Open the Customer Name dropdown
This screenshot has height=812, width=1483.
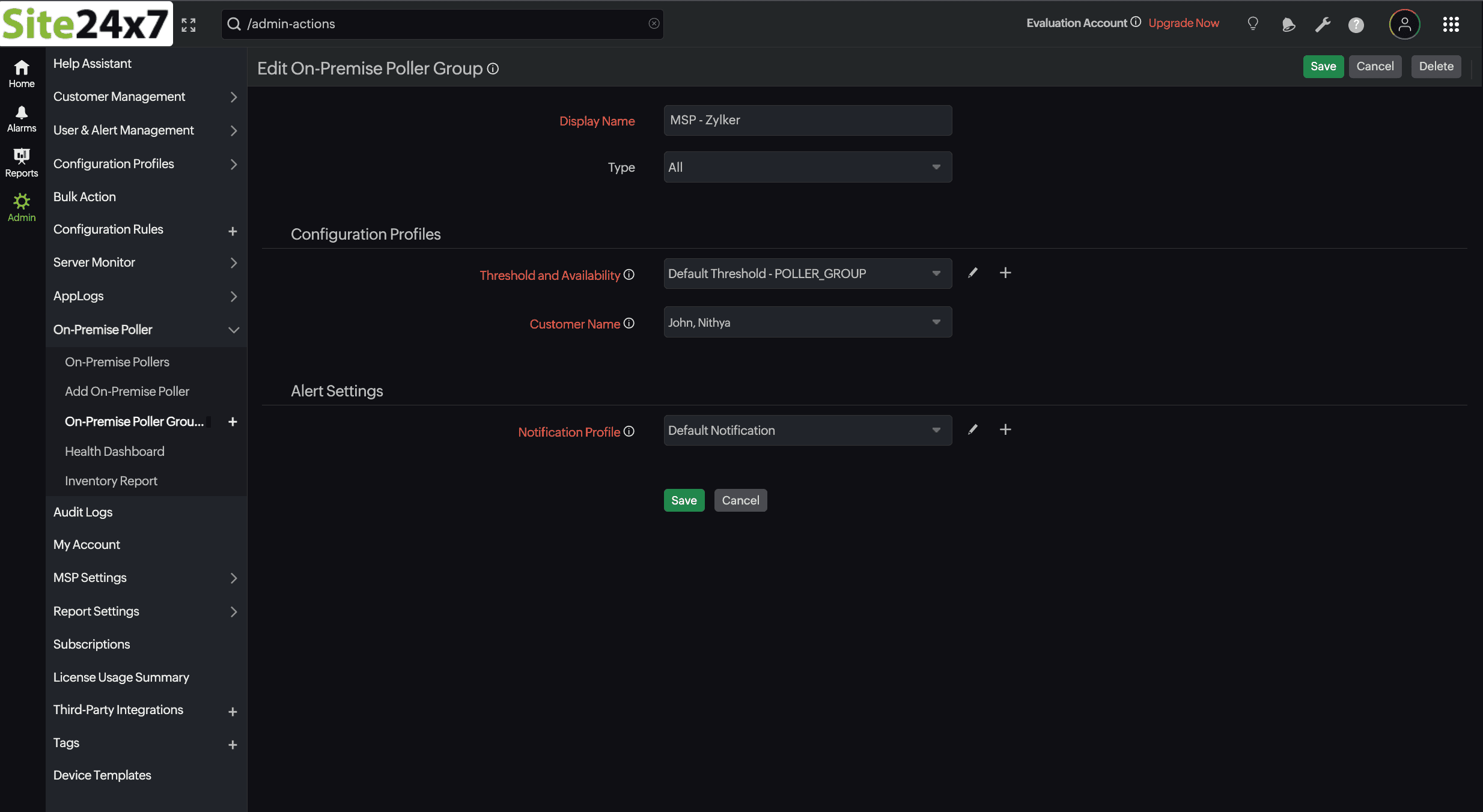[x=807, y=322]
